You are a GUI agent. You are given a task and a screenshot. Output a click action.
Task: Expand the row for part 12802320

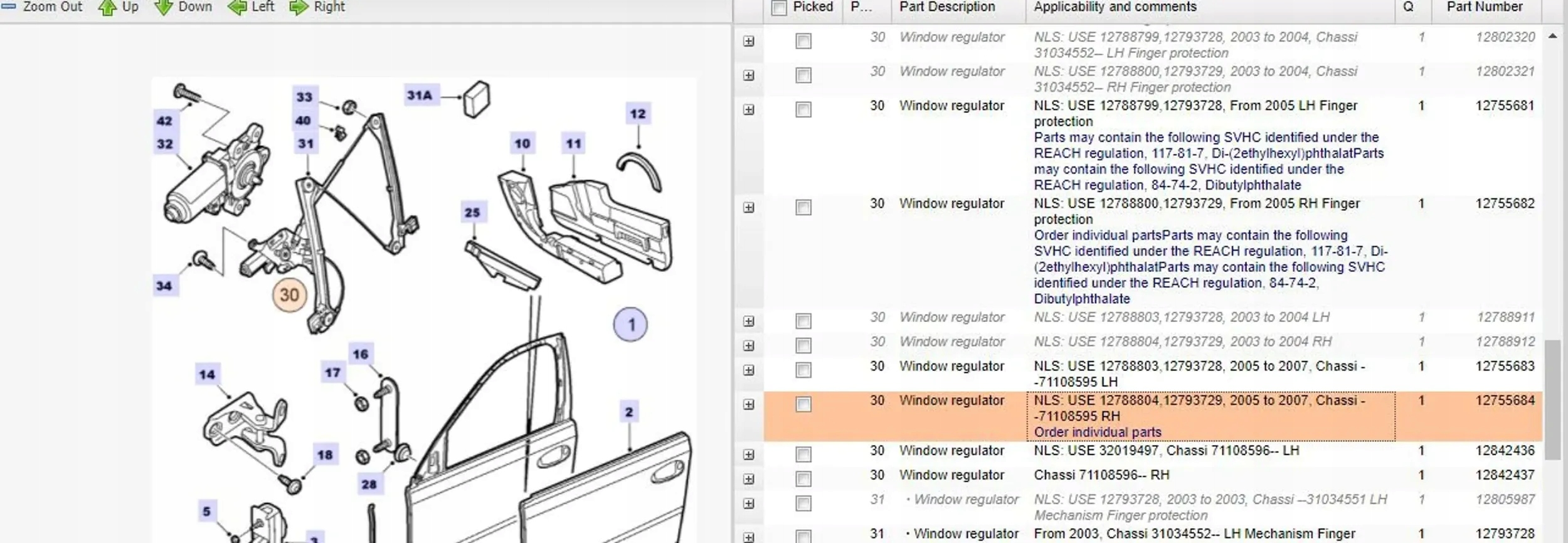tap(749, 41)
